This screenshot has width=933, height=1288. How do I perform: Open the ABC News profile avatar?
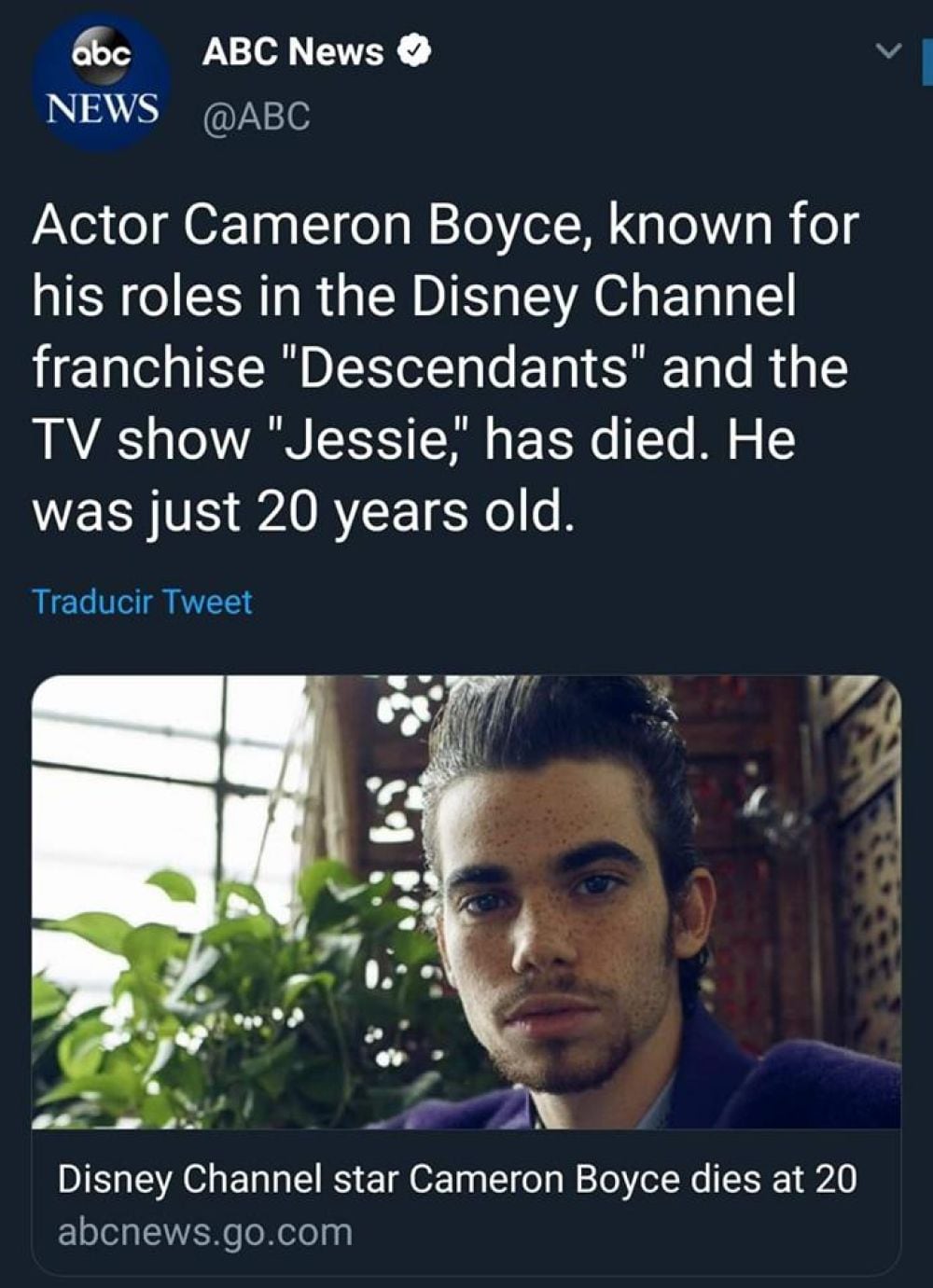tap(101, 82)
